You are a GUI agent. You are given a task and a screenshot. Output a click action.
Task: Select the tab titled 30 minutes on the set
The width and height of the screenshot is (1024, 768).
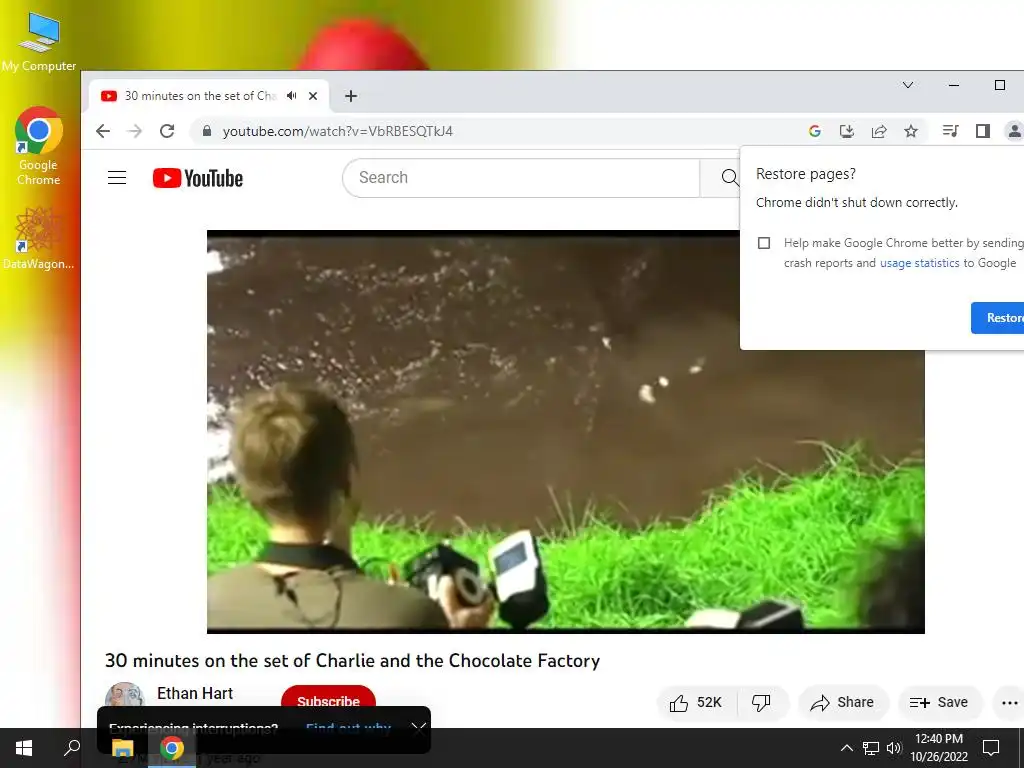[x=208, y=96]
